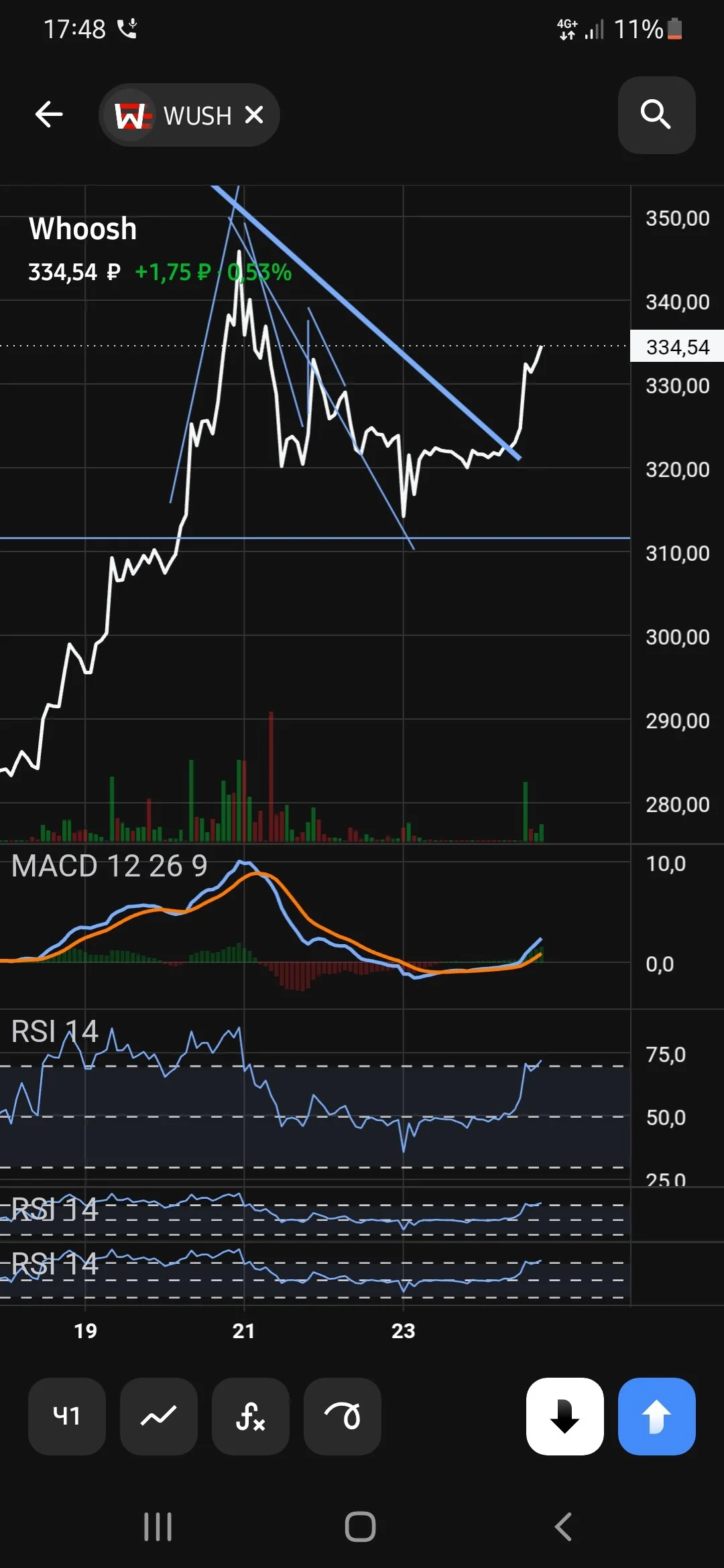724x1568 pixels.
Task: Tap the 310,00 price axis label
Action: [677, 553]
